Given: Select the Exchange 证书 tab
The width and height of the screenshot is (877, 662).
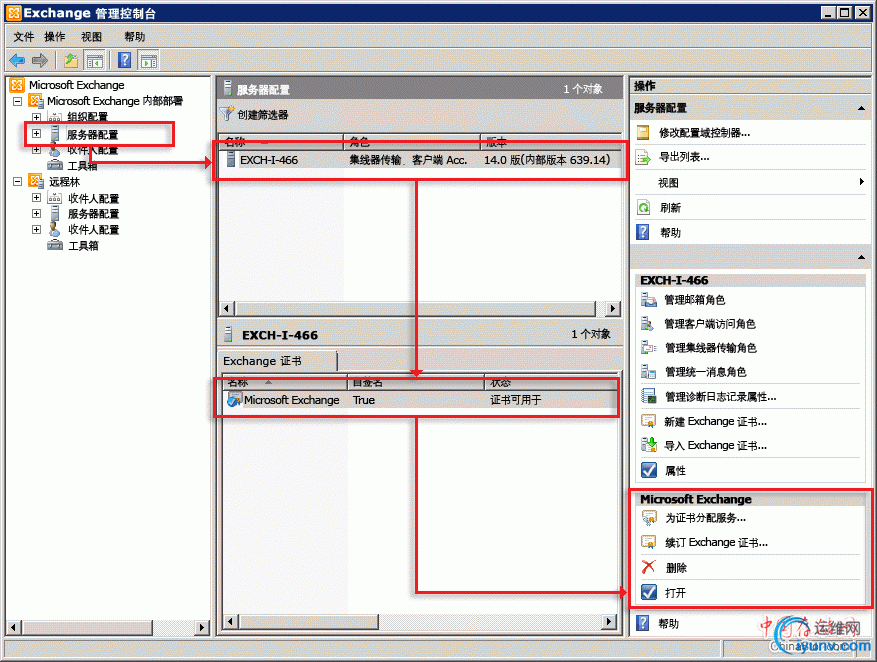Looking at the screenshot, I should pos(279,361).
